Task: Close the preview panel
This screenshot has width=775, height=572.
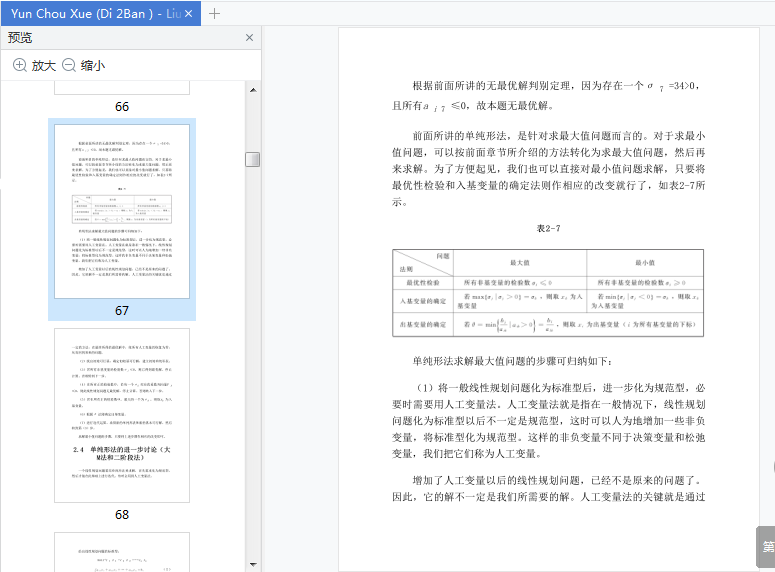Action: pos(249,38)
